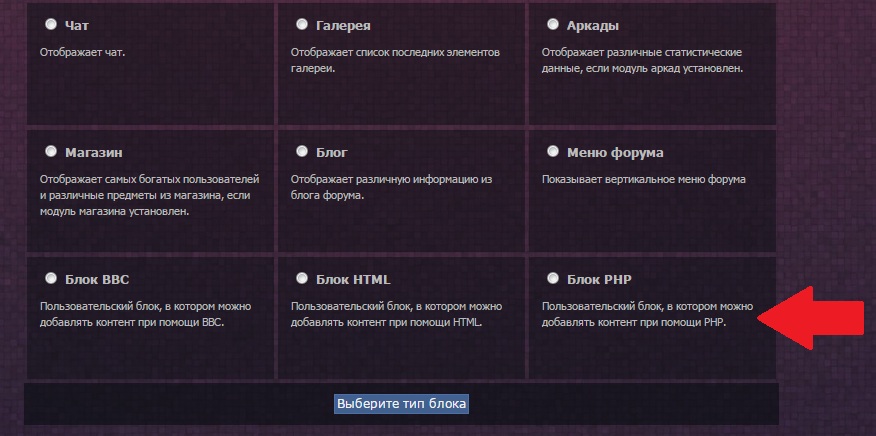Click the Галерея heading text

click(343, 26)
